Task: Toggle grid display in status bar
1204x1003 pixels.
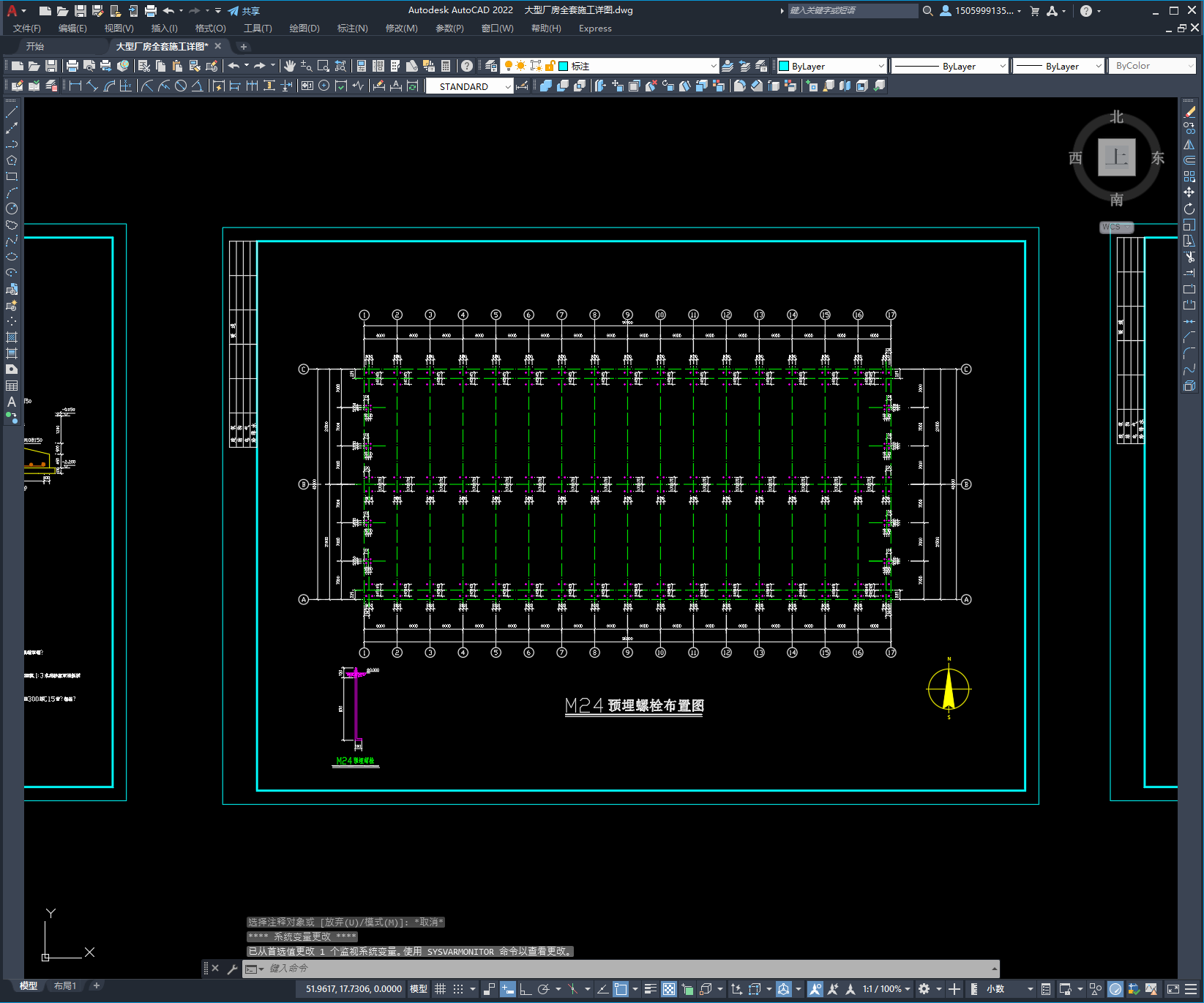Action: [440, 989]
